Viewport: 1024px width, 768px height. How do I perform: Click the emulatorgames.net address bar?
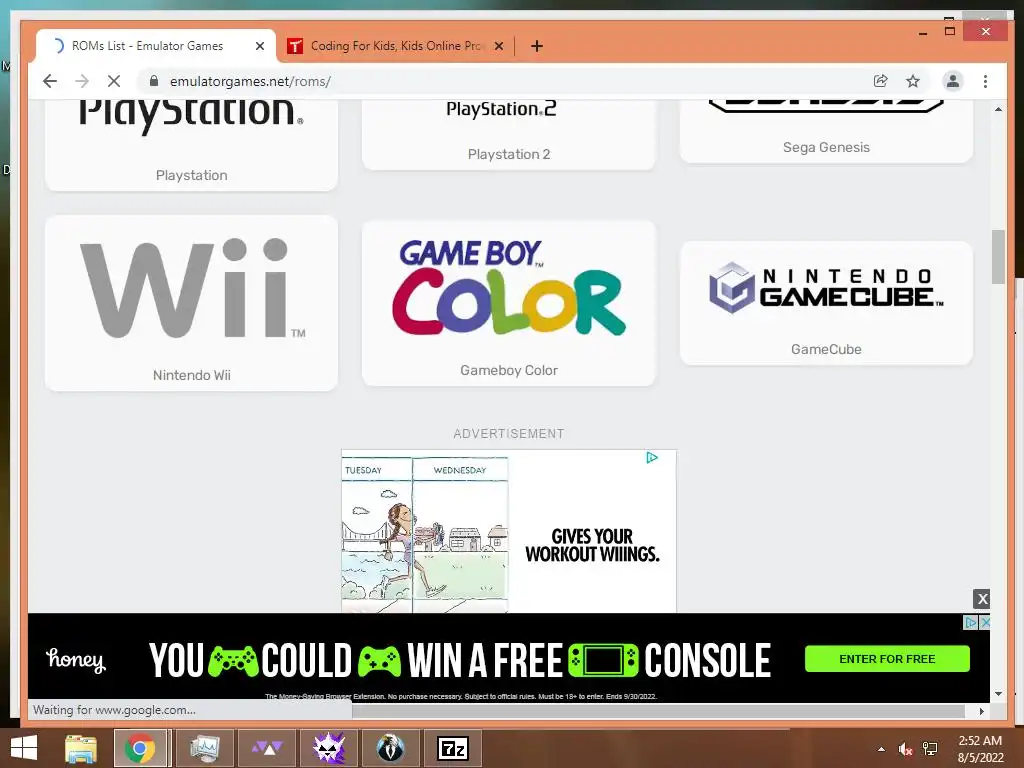(503, 81)
